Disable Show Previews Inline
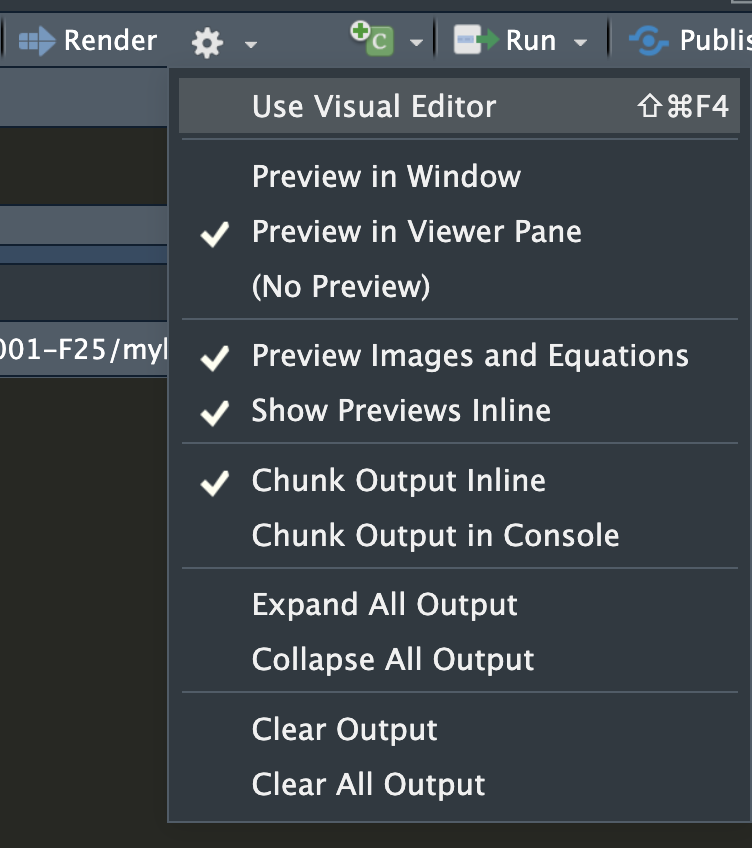 [x=401, y=411]
